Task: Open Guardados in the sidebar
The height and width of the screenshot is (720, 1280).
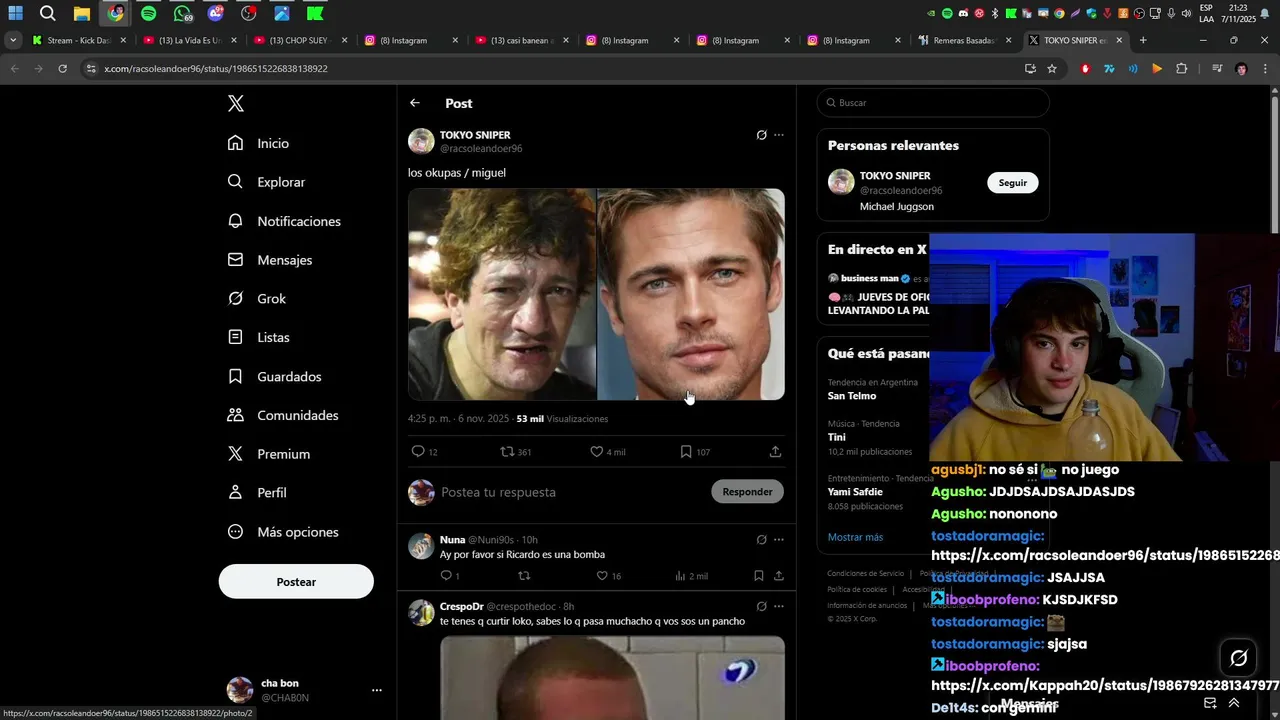Action: [274, 377]
